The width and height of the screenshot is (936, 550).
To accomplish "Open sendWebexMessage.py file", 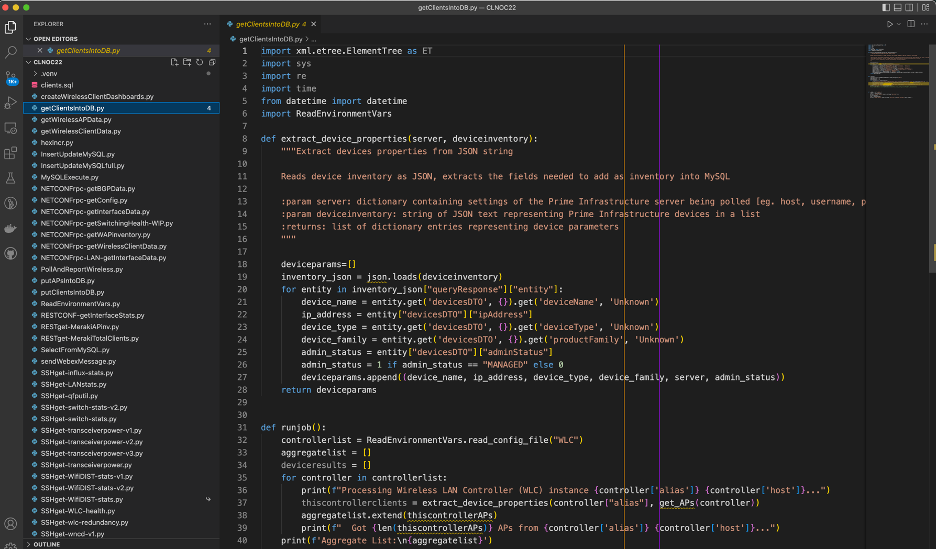I will [x=78, y=361].
